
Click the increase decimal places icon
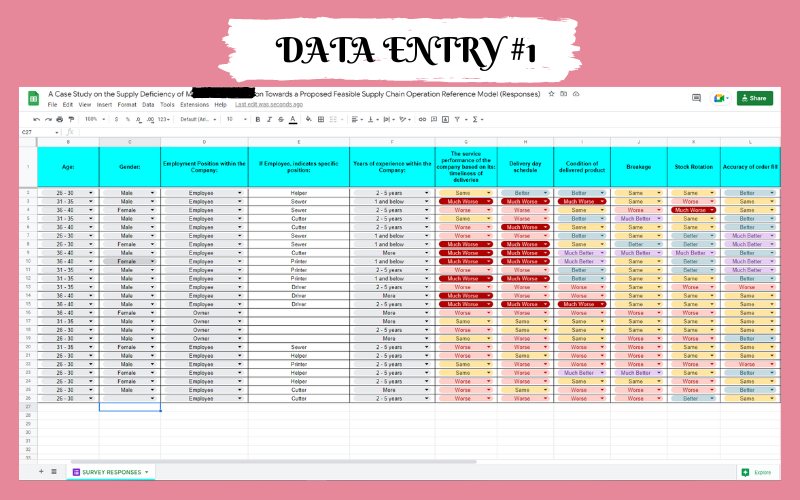coord(150,119)
